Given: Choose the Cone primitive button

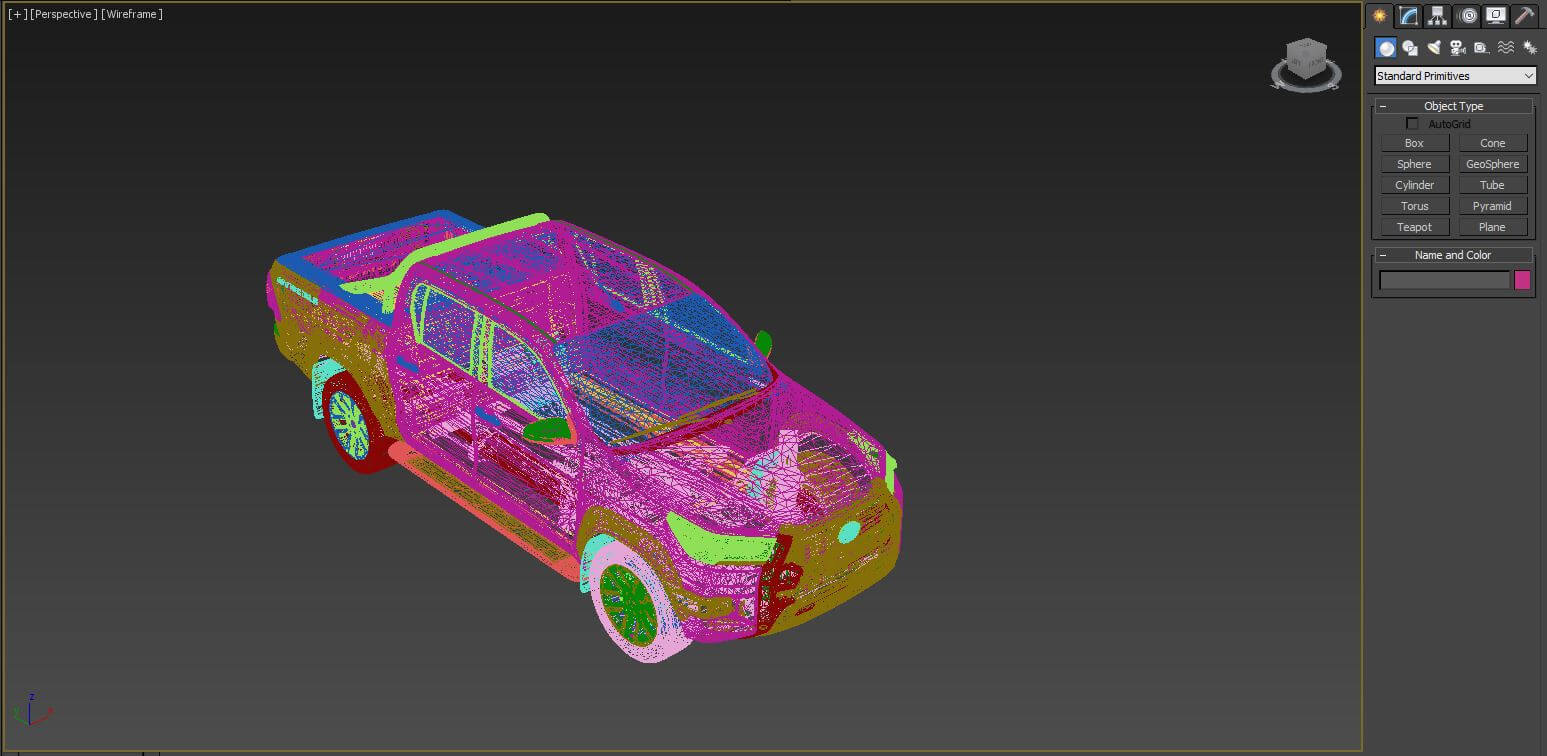Looking at the screenshot, I should point(1493,143).
